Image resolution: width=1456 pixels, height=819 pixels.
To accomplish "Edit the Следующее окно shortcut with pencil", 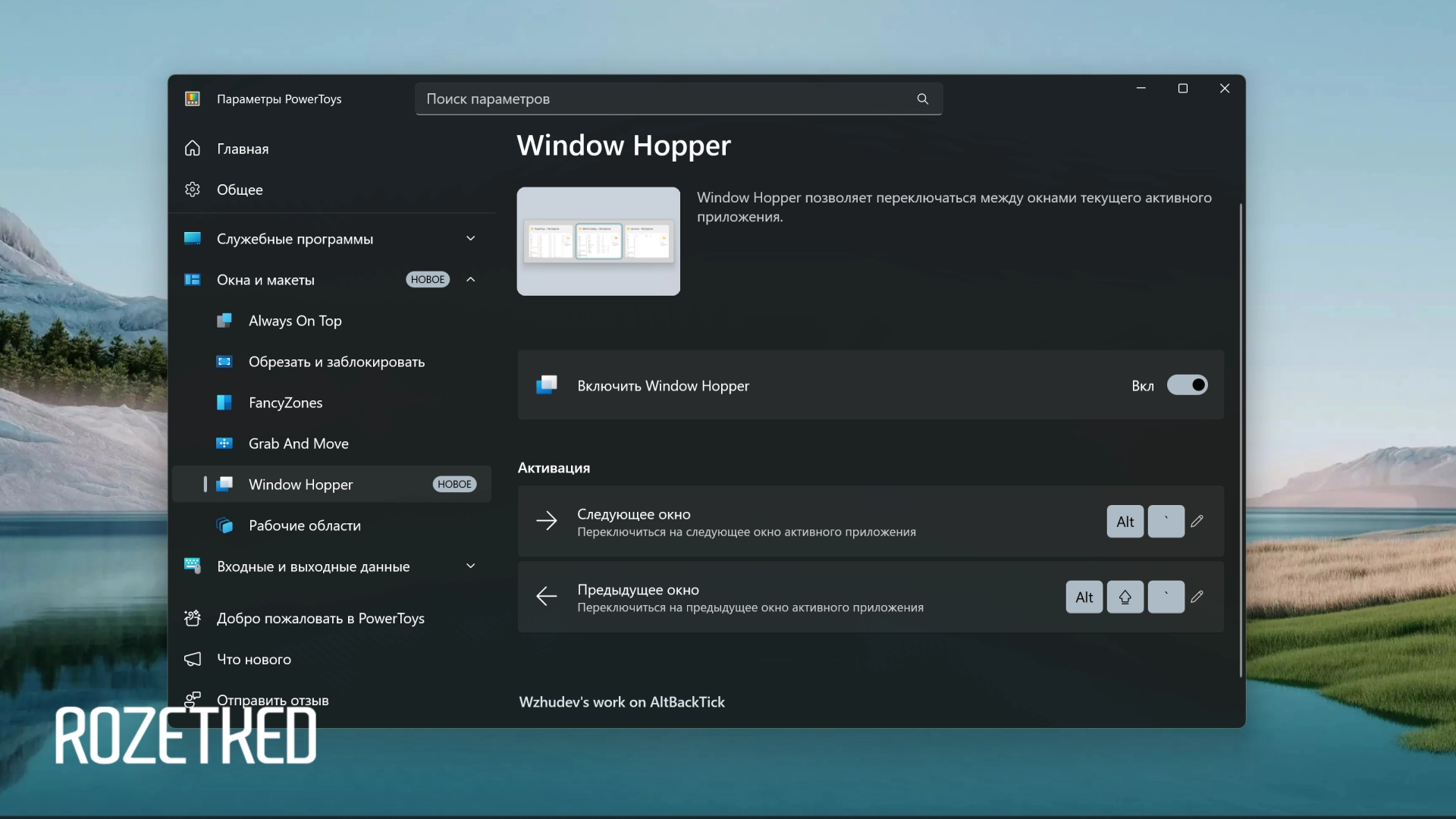I will 1197,521.
